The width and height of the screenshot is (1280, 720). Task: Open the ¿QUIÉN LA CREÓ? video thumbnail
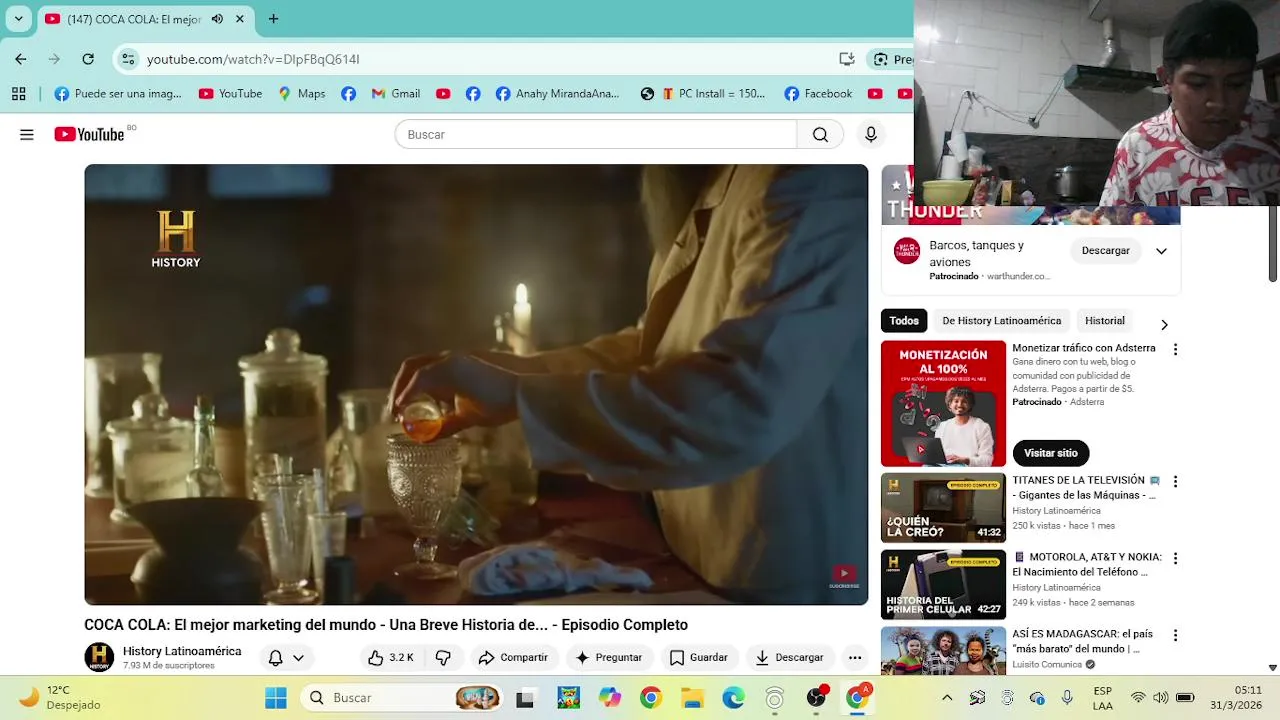(x=943, y=508)
